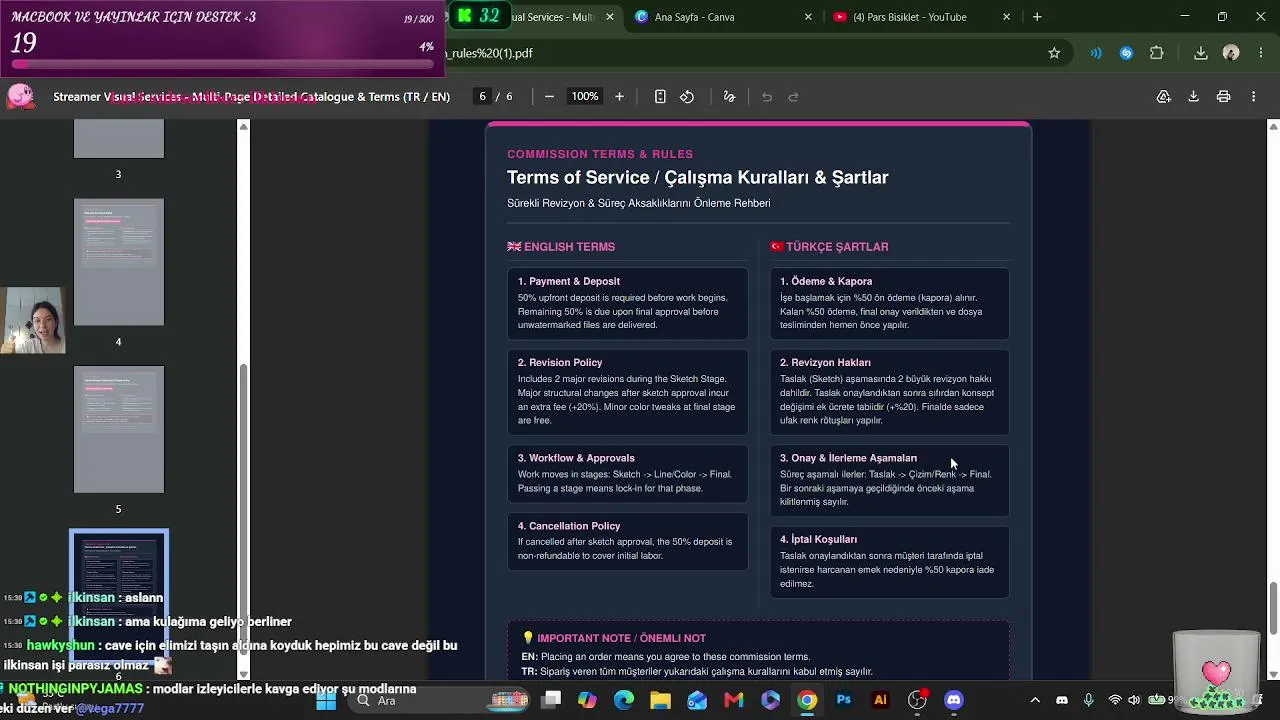Image resolution: width=1280 pixels, height=720 pixels.
Task: Open the Chrome three-dot menu
Action: pyautogui.click(x=1260, y=53)
